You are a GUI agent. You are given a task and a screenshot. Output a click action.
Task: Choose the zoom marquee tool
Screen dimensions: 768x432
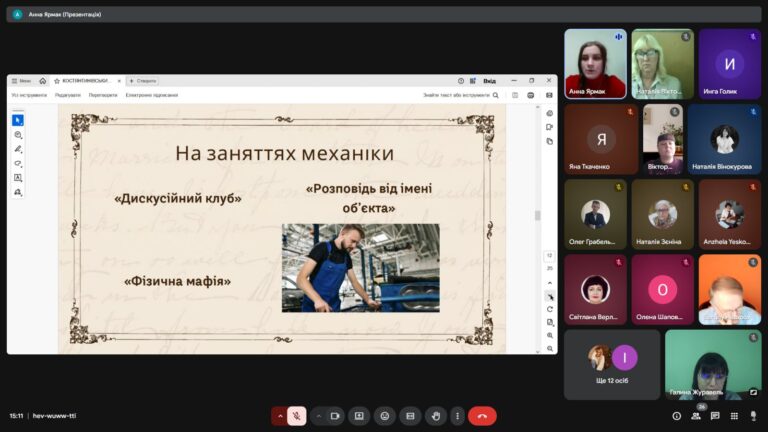[x=18, y=135]
